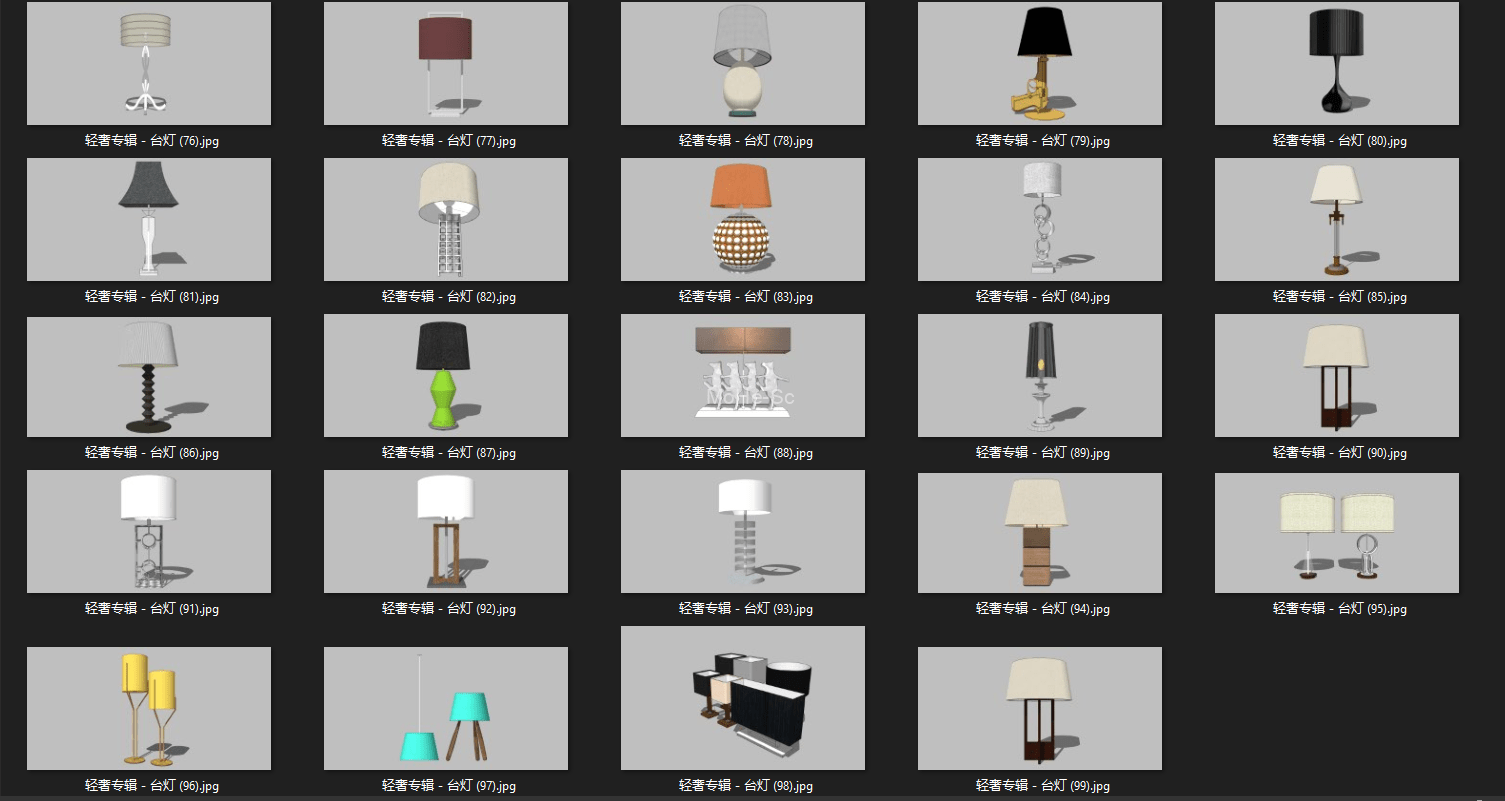Open the dark wood frame lamp 台灯 (90).jpg
This screenshot has width=1505, height=801.
1336,374
